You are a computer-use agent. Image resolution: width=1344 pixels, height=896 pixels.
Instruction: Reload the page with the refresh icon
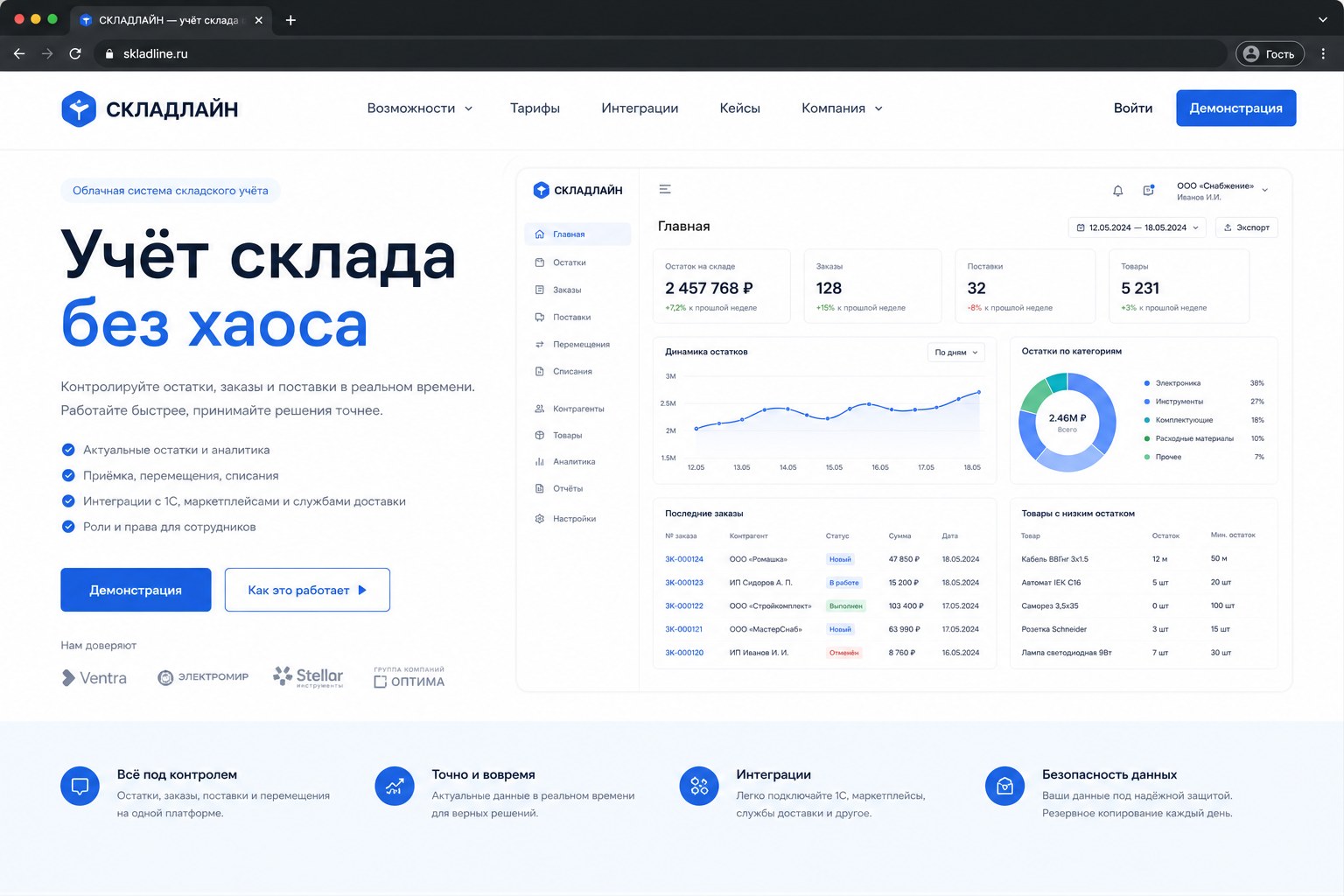click(x=75, y=53)
